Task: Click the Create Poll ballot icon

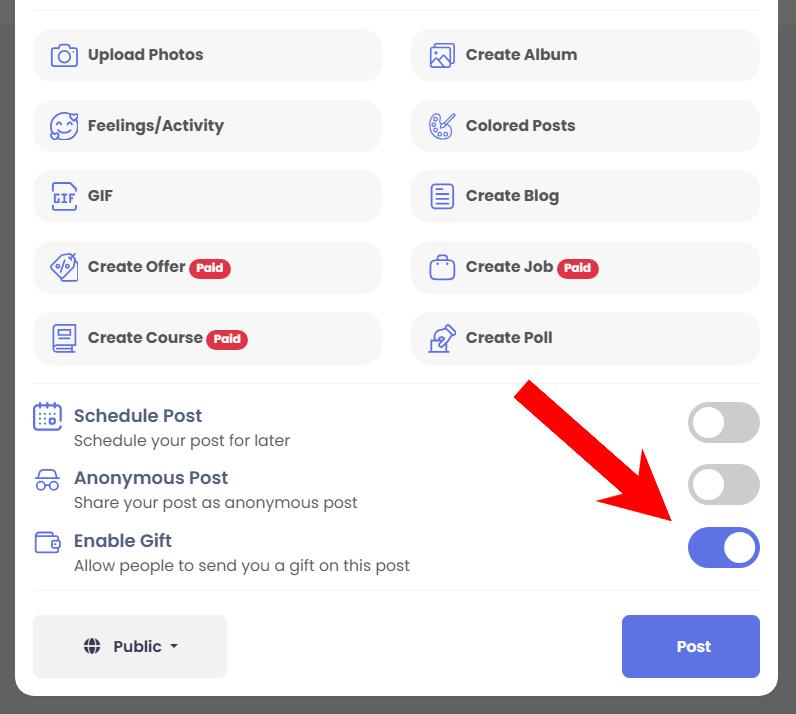Action: pos(442,339)
